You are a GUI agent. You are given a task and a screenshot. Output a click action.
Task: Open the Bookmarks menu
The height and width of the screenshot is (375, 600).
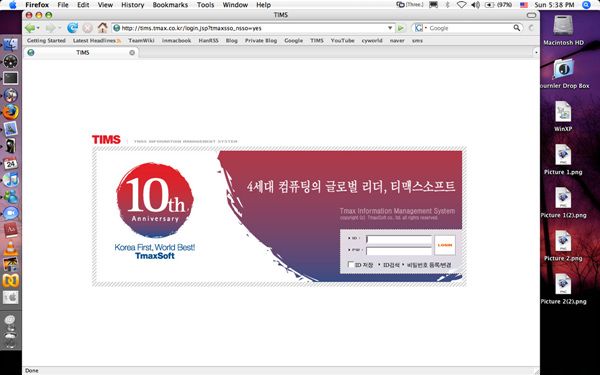(x=170, y=5)
